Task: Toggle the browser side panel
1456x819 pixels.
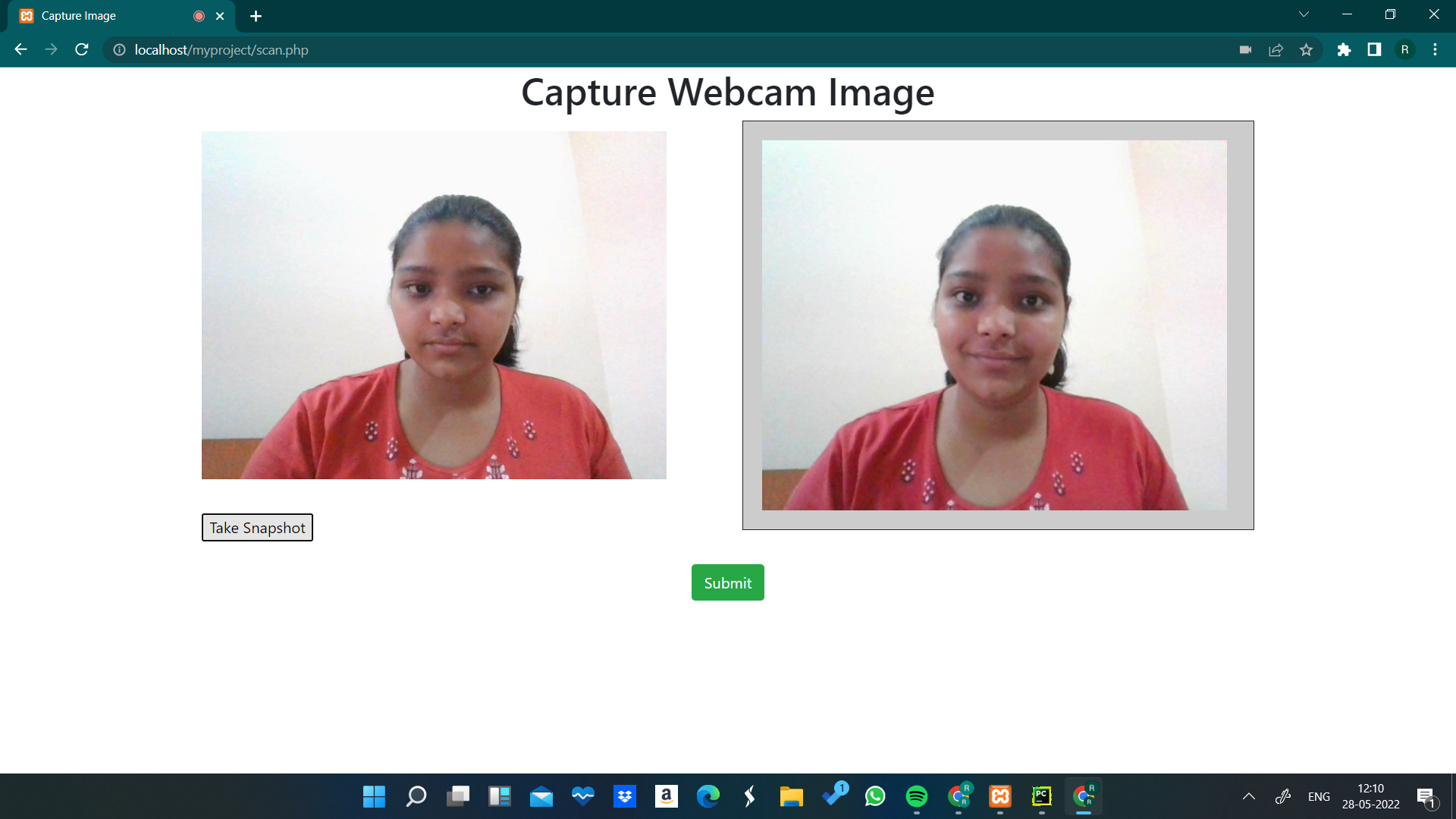Action: [1374, 49]
